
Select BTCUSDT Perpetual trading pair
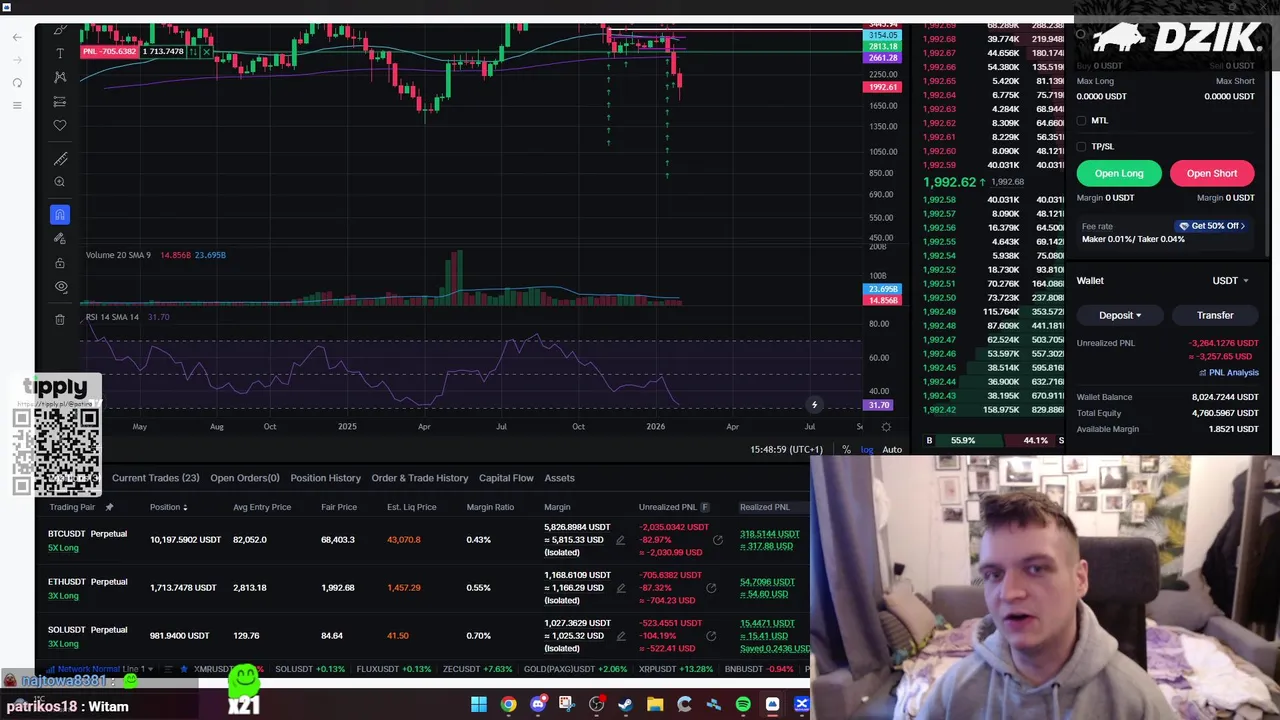pos(87,534)
